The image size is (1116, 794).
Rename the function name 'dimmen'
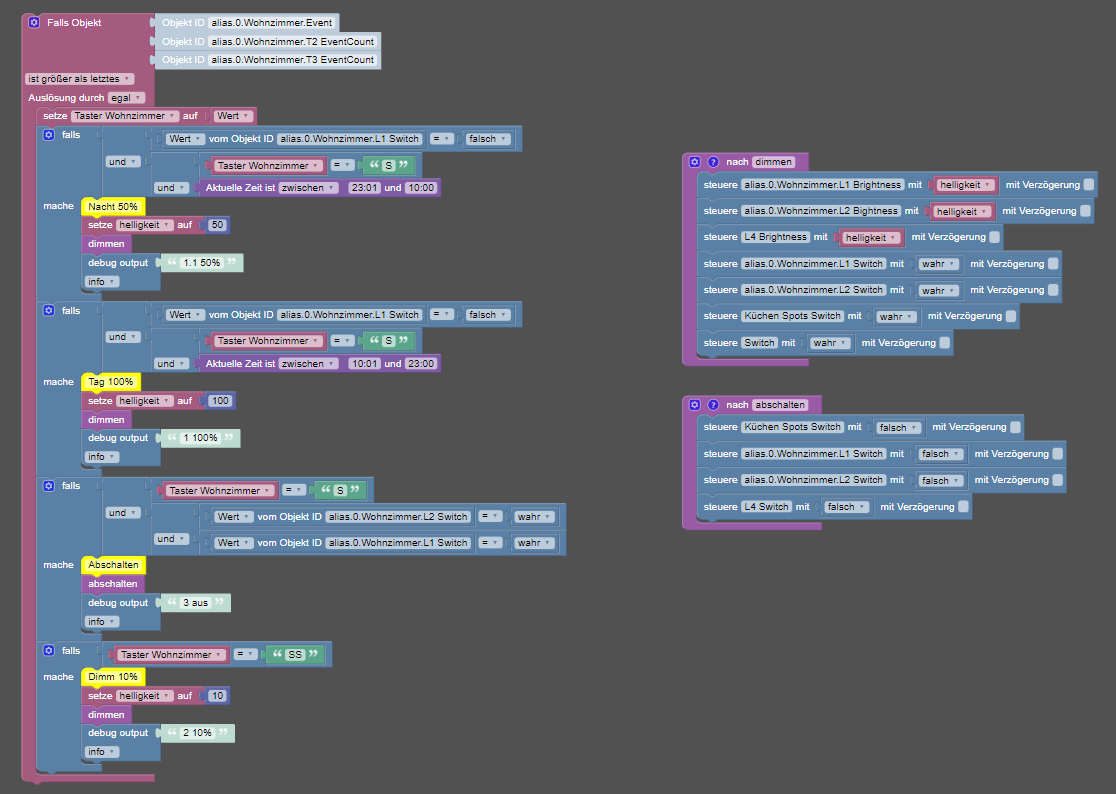coord(774,162)
